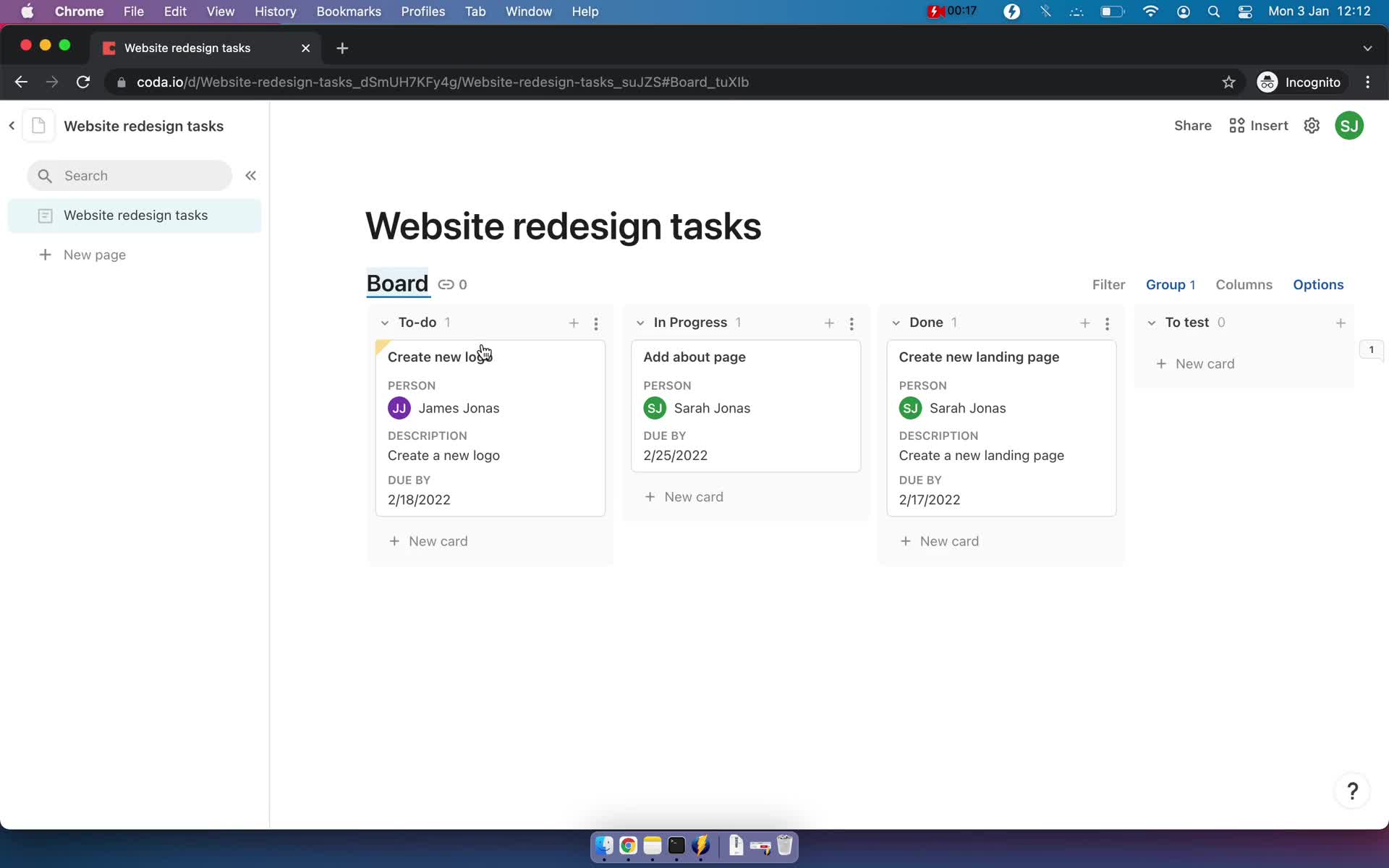Click the Share button

[1192, 126]
